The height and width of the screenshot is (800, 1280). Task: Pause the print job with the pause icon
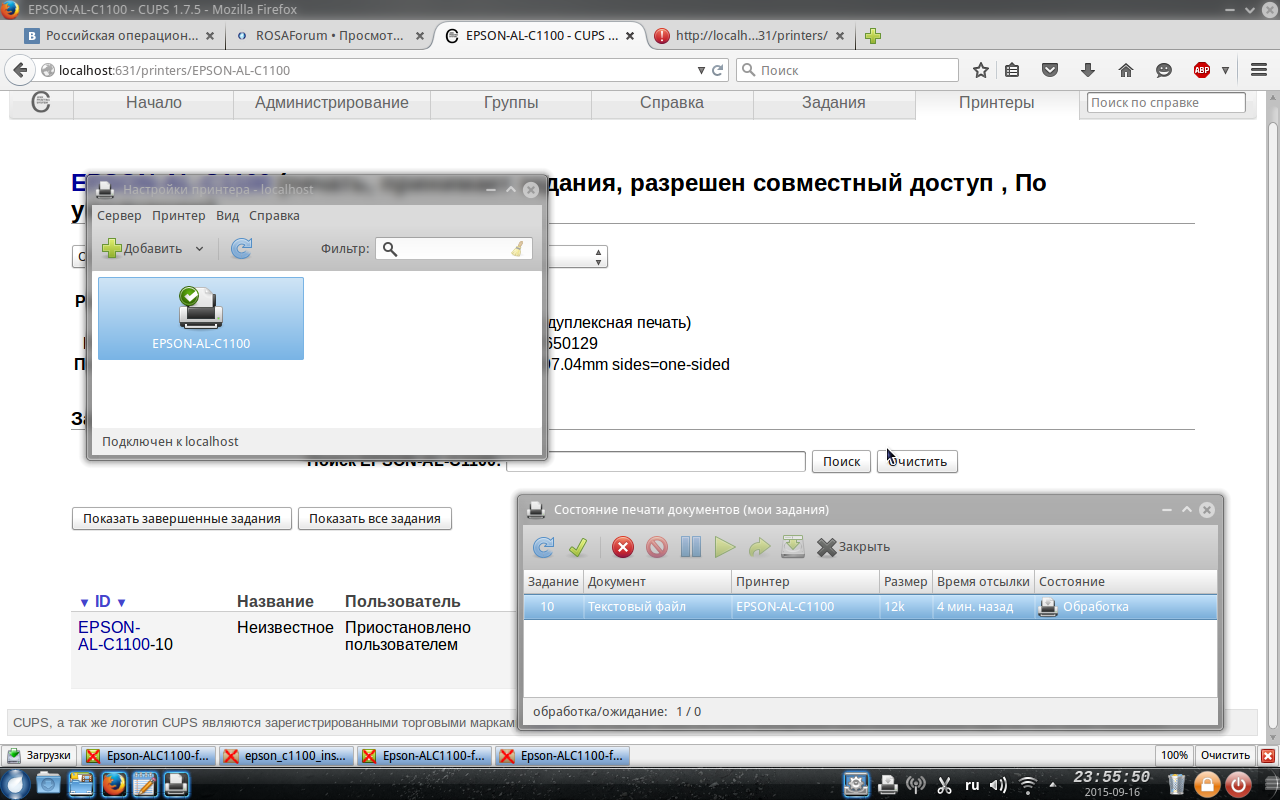691,547
